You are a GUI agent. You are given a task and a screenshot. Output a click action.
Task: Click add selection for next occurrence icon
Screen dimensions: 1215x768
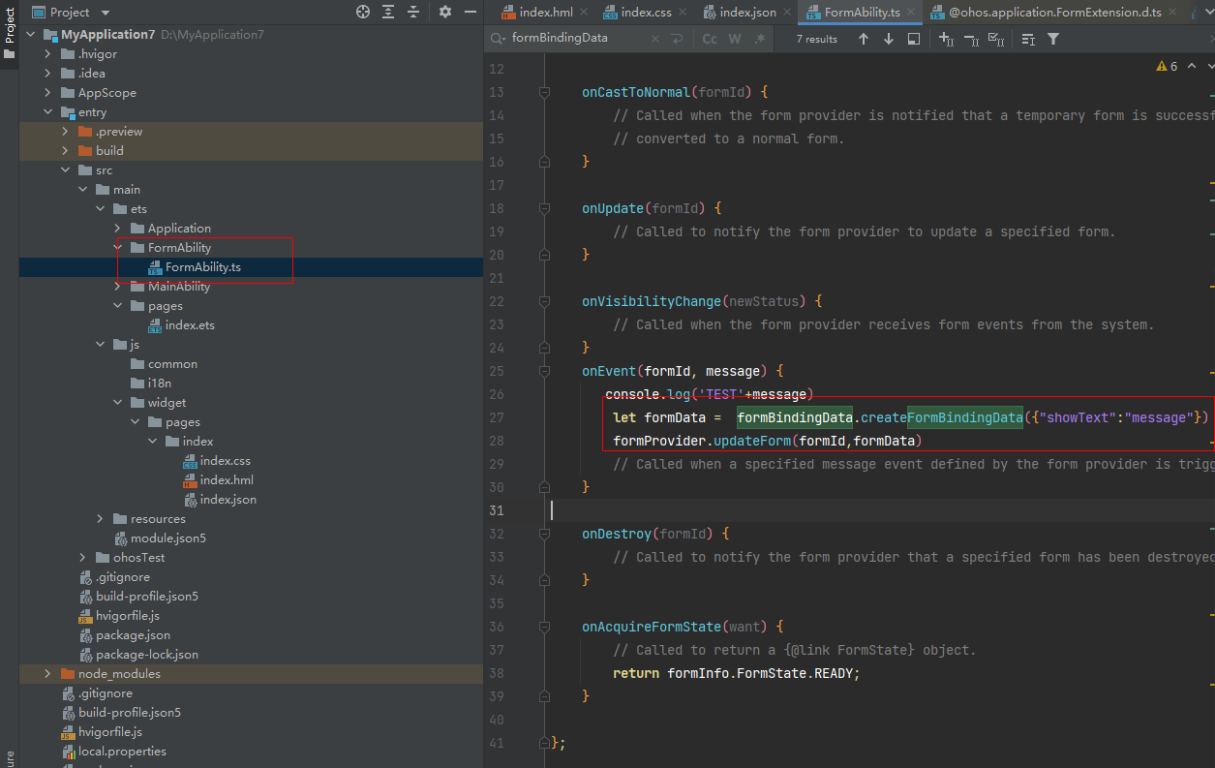coord(946,39)
